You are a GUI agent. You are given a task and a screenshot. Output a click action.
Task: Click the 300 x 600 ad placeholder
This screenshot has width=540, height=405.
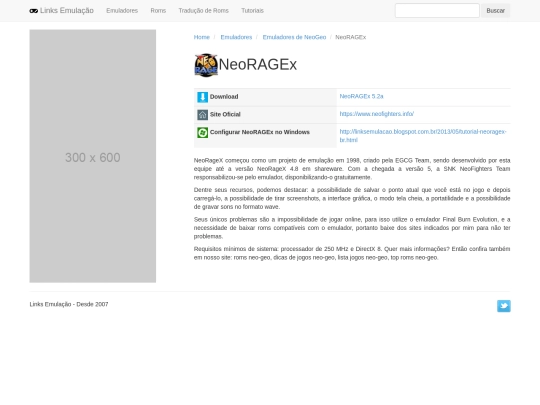[93, 156]
